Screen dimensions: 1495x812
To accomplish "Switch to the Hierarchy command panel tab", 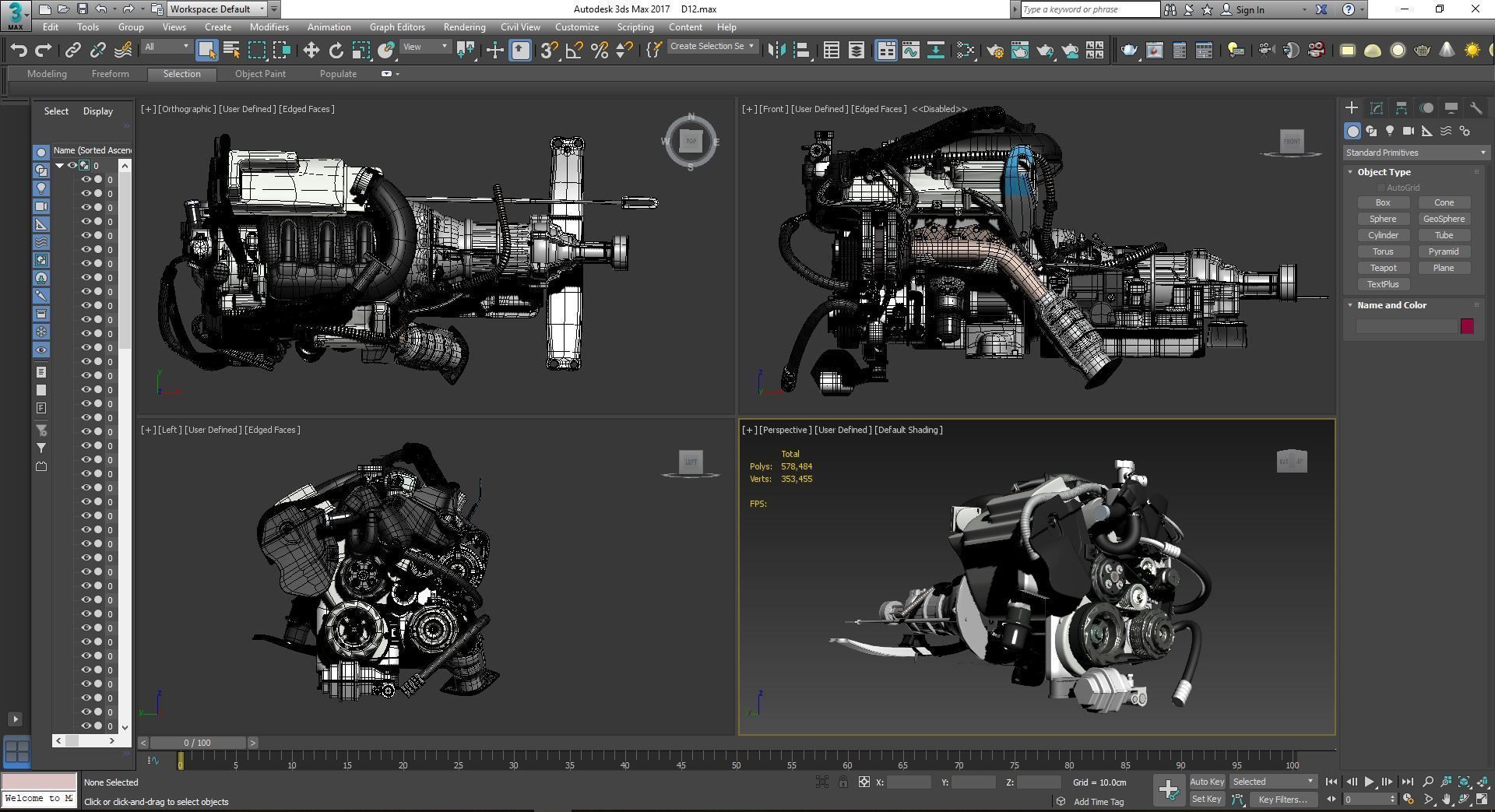I will point(1401,108).
